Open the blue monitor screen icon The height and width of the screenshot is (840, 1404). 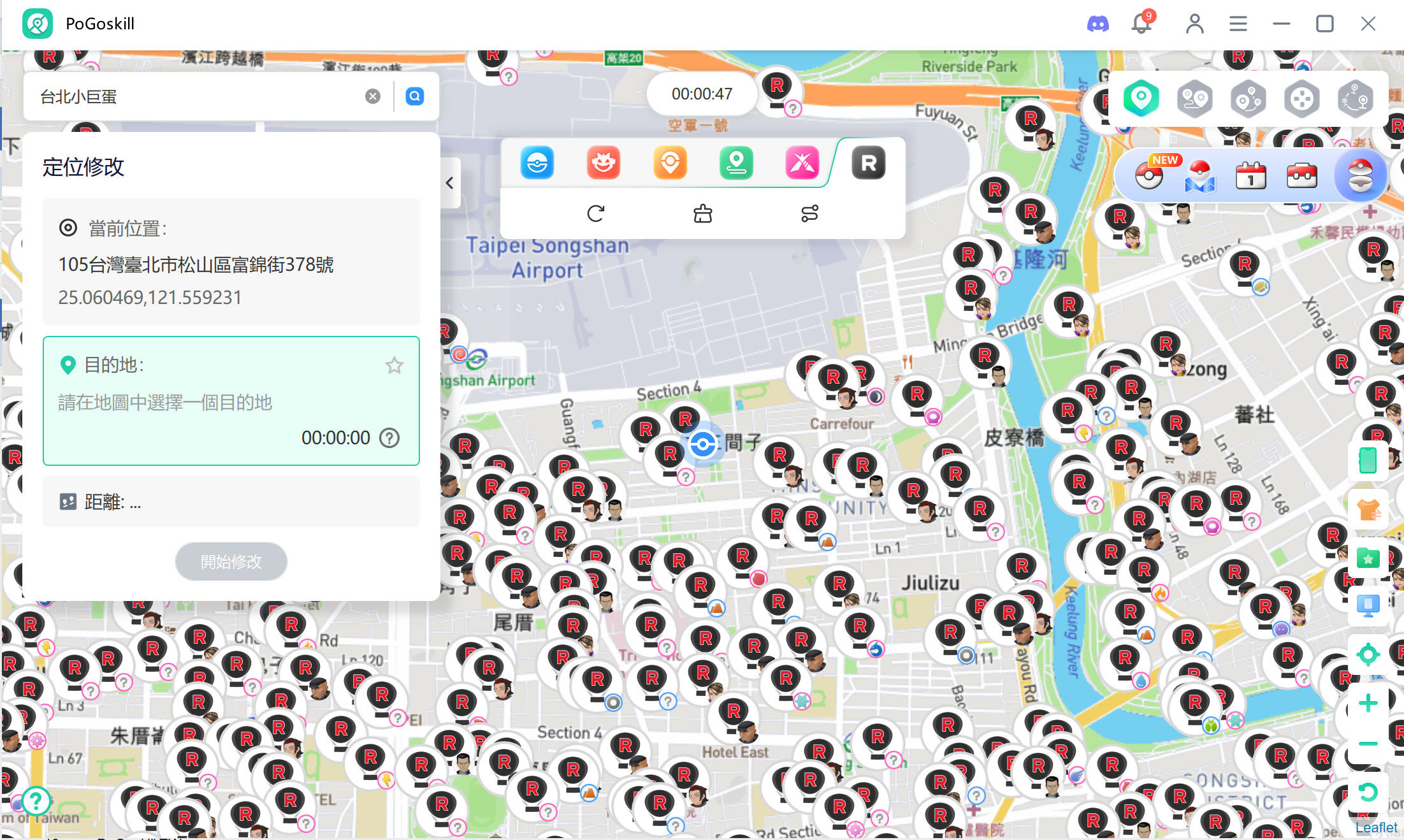coord(1368,605)
